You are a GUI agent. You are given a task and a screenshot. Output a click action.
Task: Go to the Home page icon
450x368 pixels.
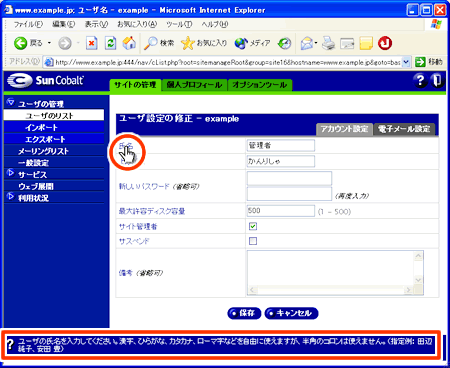(x=129, y=43)
